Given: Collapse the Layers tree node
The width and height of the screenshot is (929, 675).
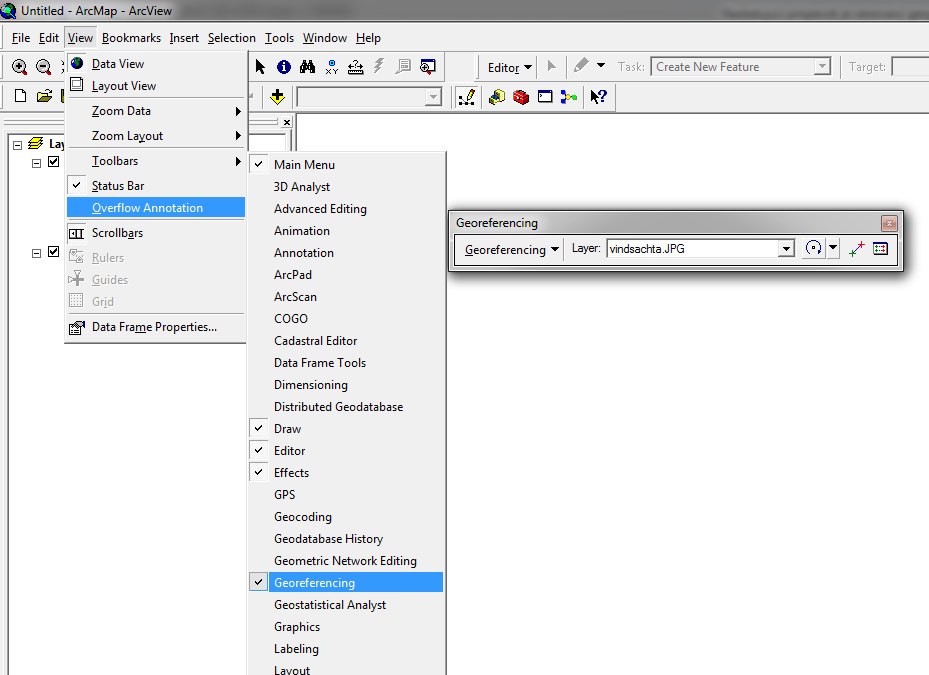Looking at the screenshot, I should tap(17, 145).
